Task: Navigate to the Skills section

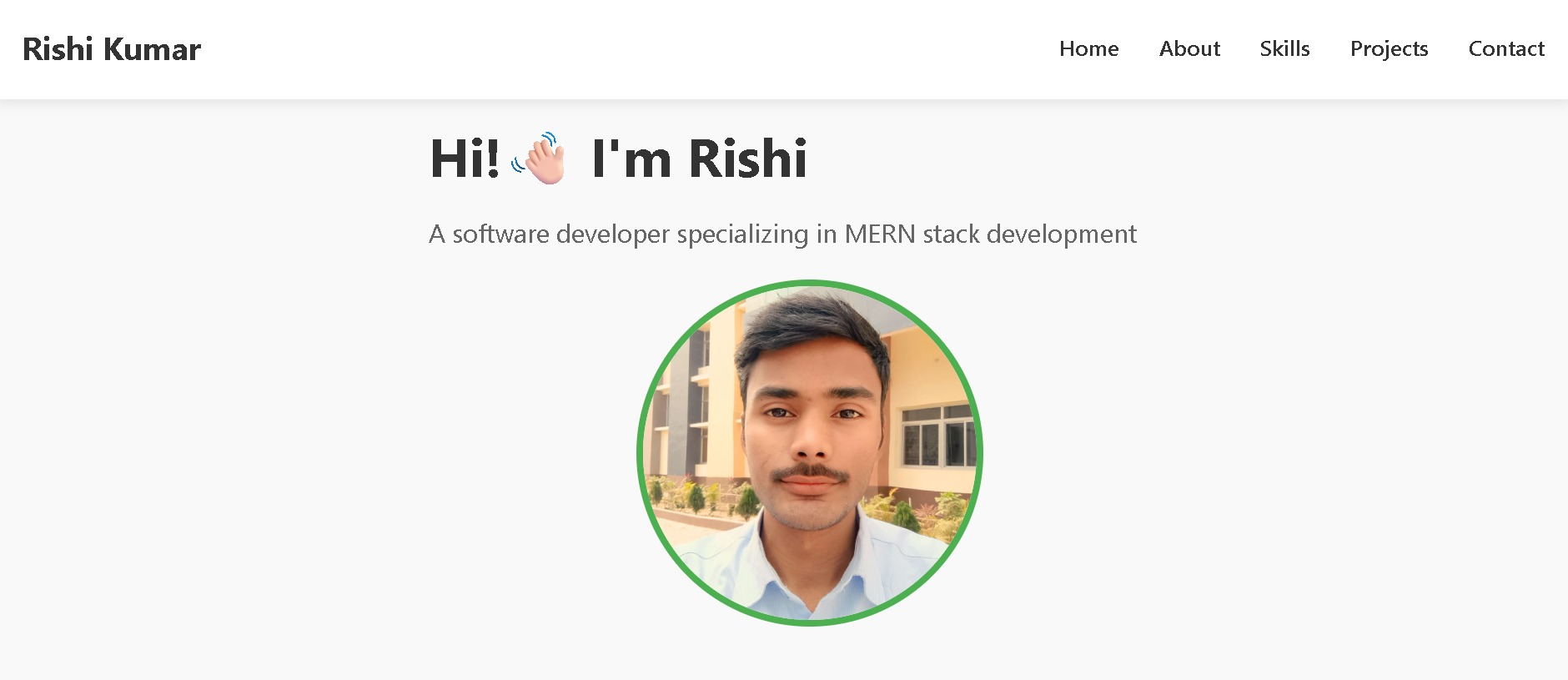Action: tap(1284, 49)
